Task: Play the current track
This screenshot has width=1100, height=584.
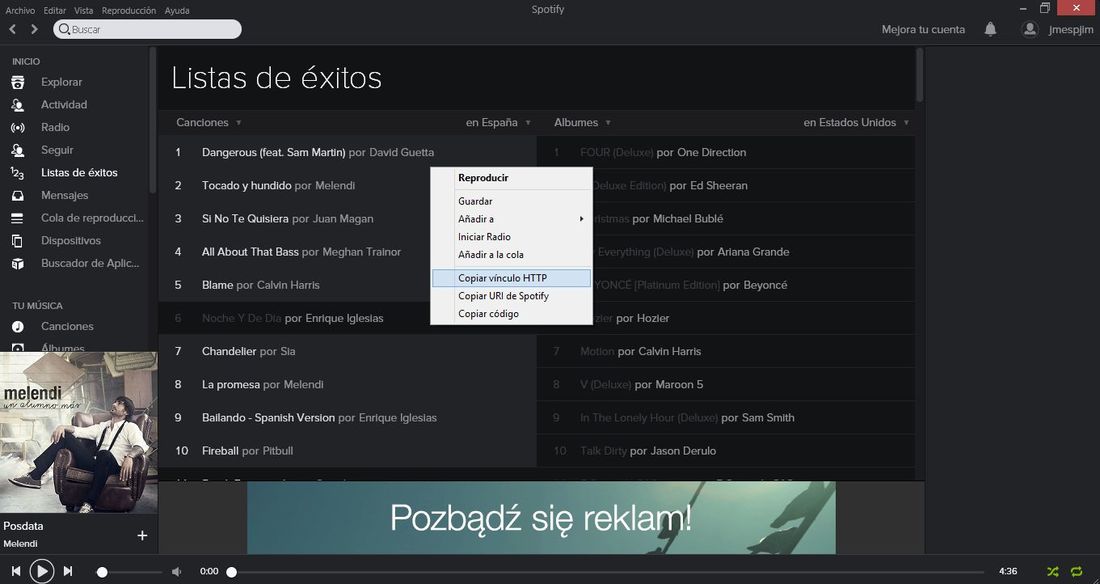Action: (x=41, y=571)
